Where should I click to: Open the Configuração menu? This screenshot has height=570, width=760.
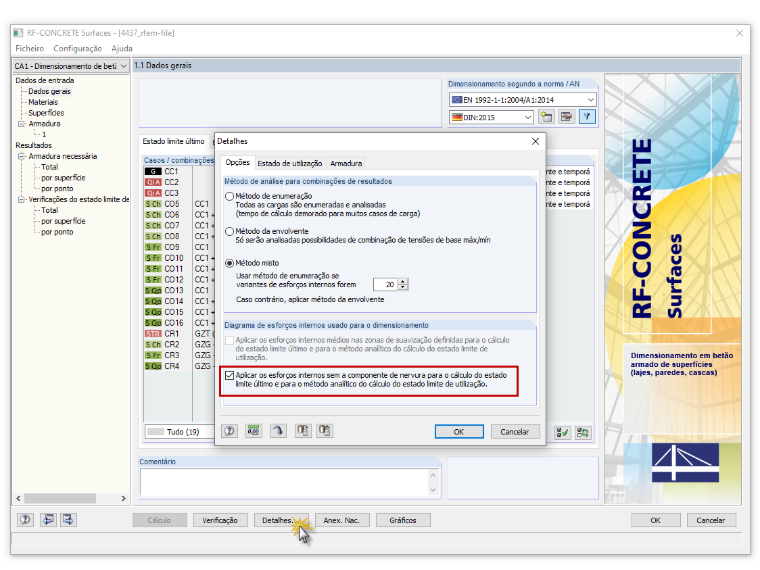[x=78, y=48]
